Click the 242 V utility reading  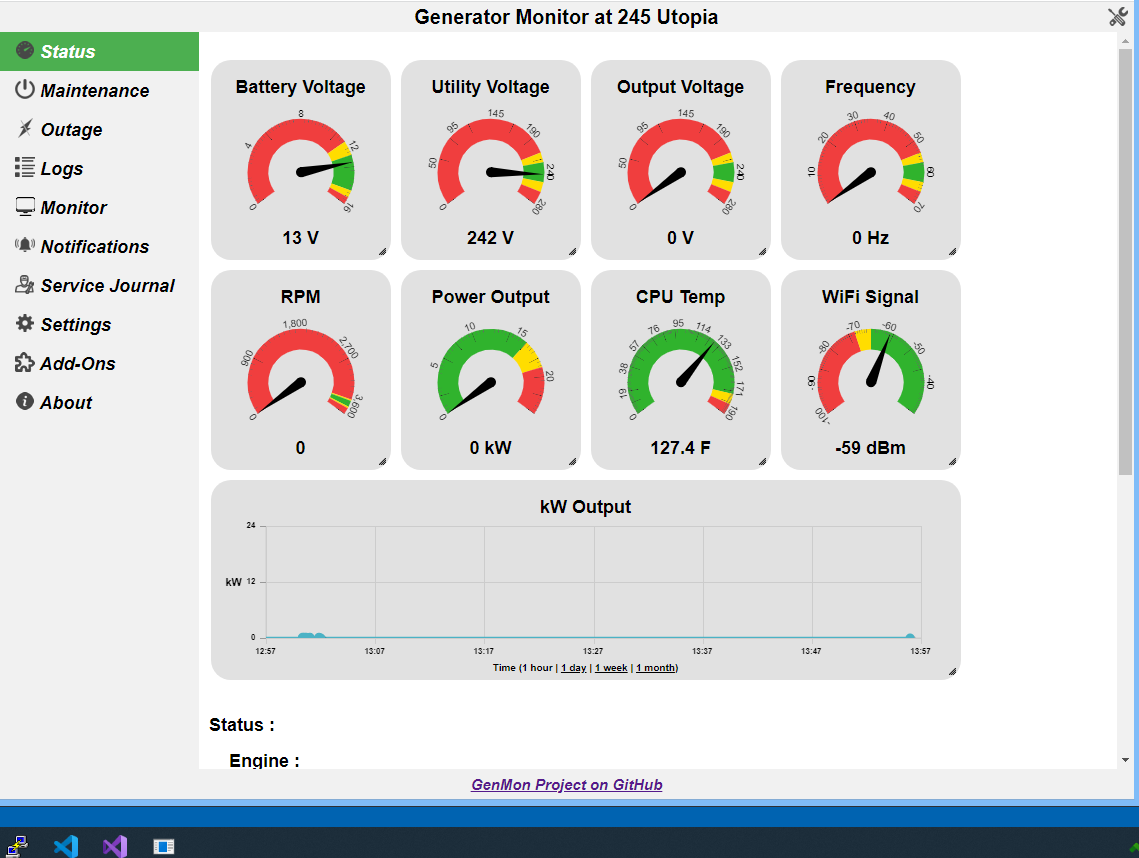pyautogui.click(x=490, y=238)
